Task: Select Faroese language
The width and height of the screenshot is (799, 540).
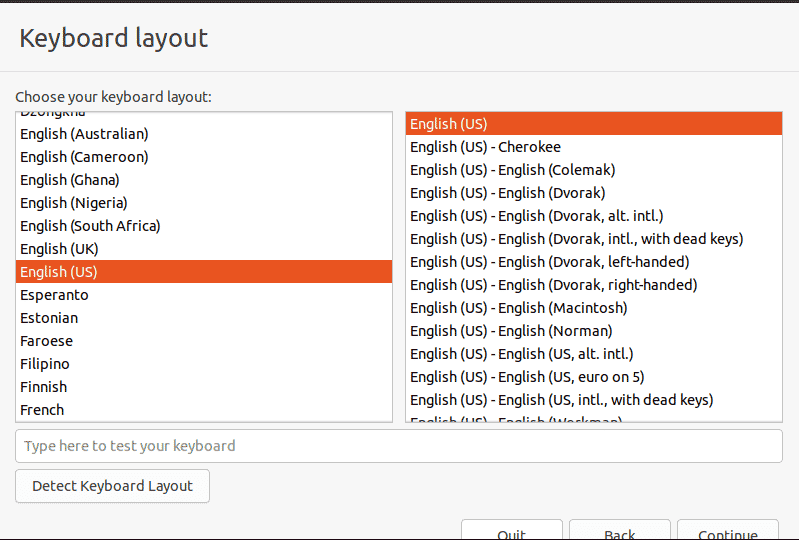Action: [x=204, y=341]
